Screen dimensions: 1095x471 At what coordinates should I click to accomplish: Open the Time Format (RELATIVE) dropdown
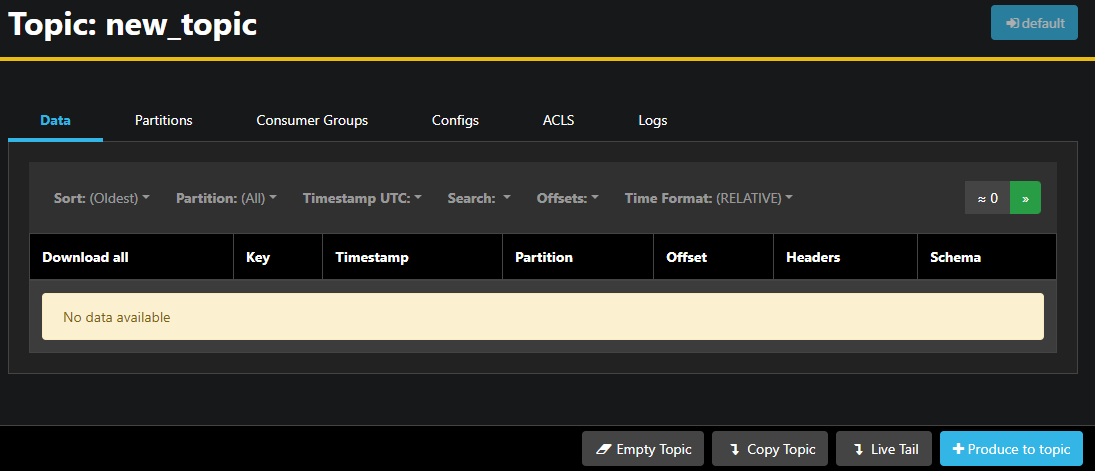click(x=708, y=198)
